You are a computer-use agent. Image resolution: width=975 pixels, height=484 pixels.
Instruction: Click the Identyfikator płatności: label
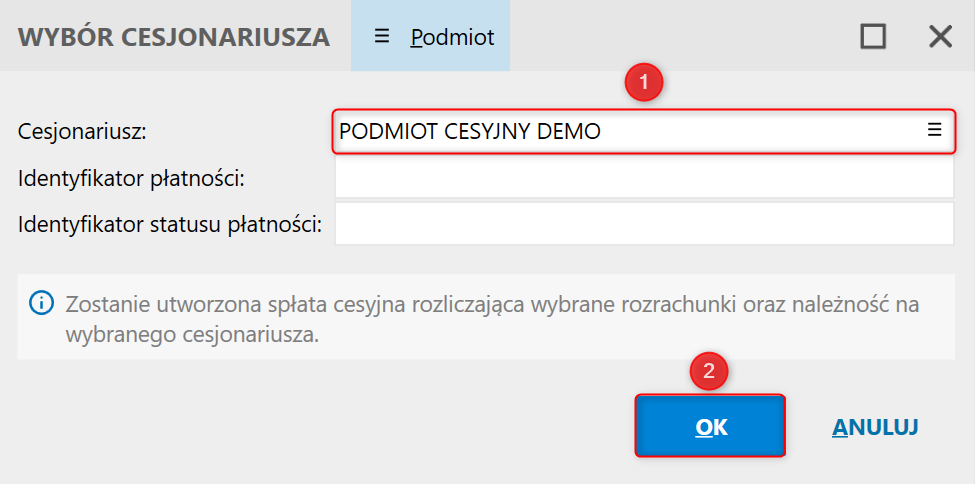[x=132, y=179]
